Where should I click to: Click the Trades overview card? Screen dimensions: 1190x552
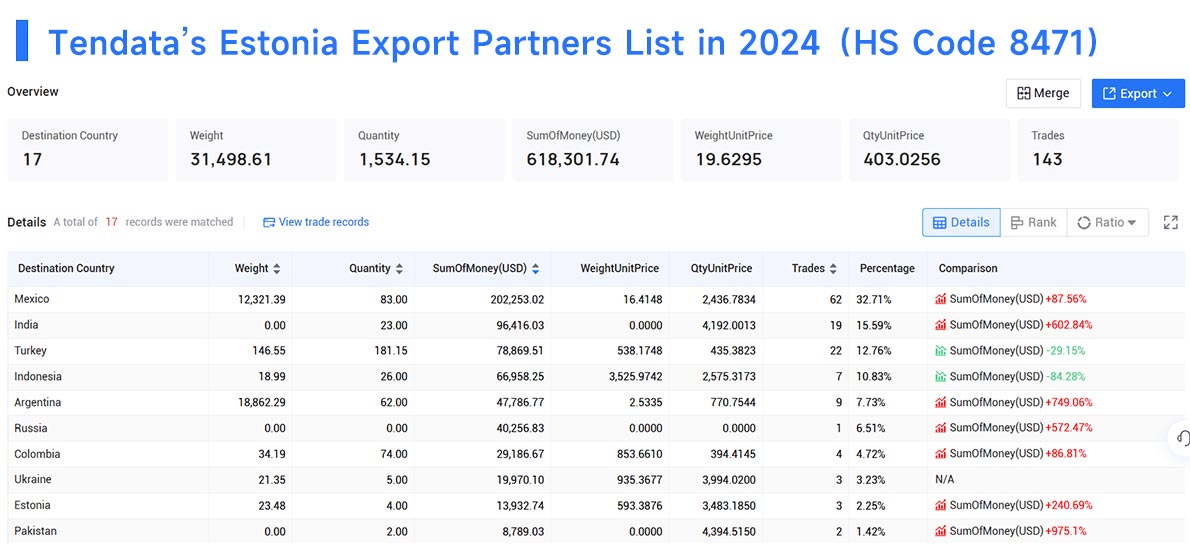(1097, 150)
